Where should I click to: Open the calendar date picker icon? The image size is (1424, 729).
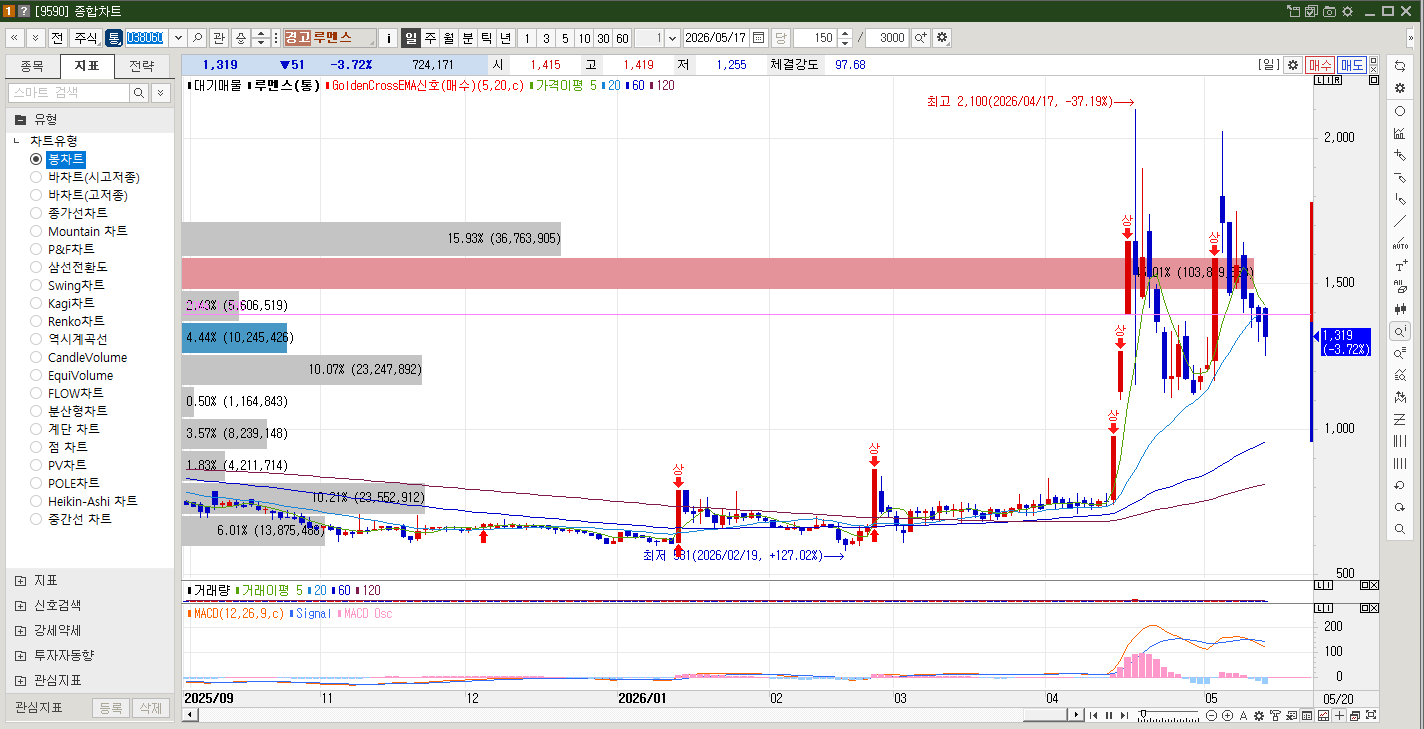pos(759,38)
